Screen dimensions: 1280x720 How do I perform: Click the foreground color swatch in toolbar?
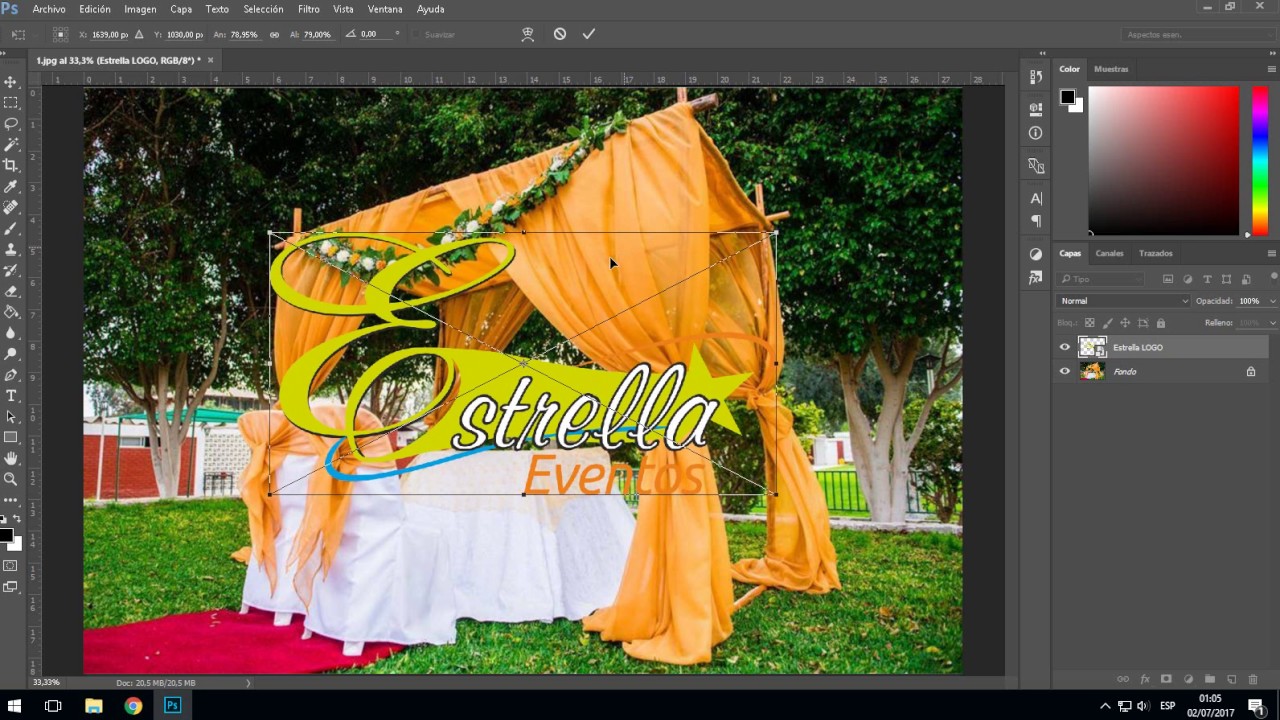point(6,536)
